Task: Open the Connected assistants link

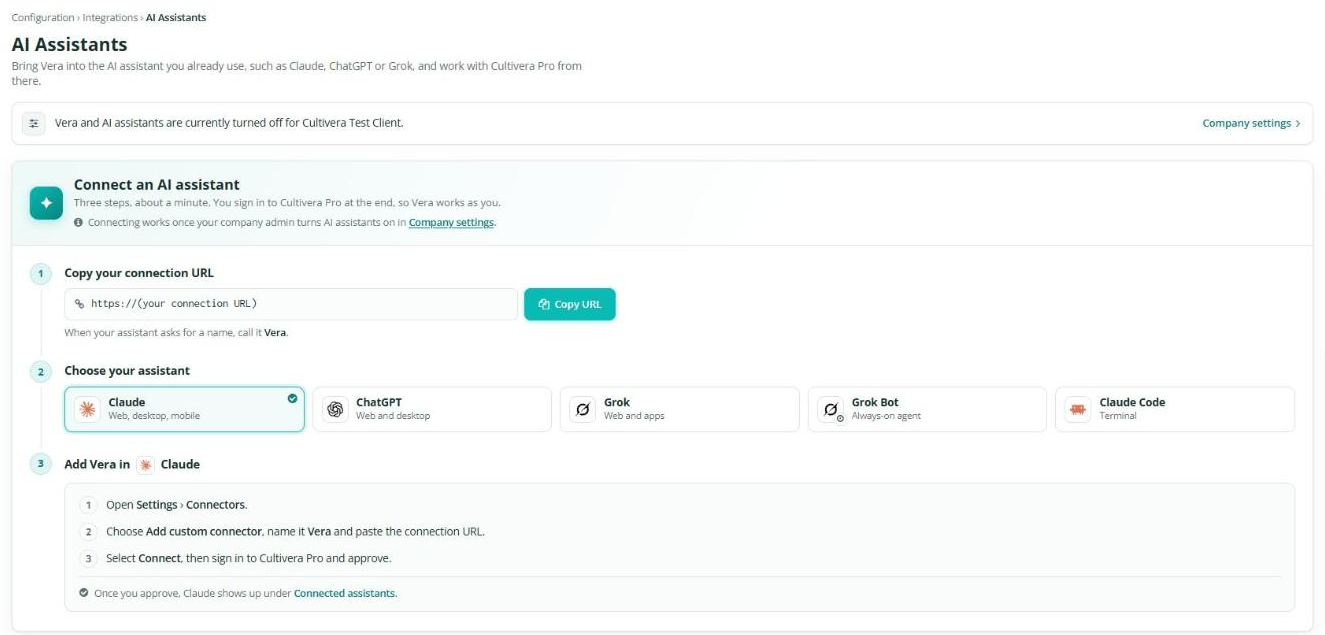Action: point(345,593)
